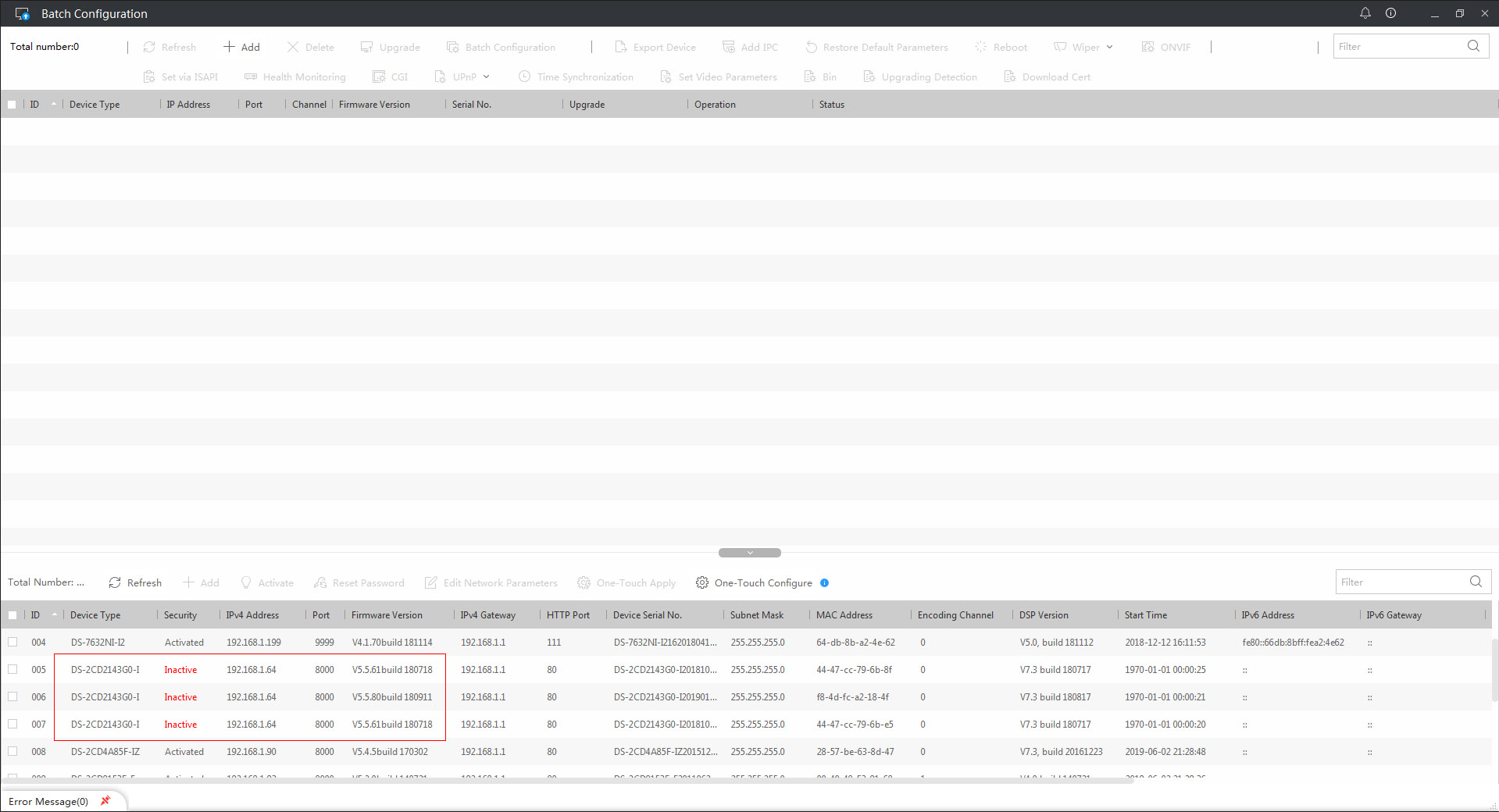This screenshot has height=812, width=1499.
Task: Click the info icon next to One-Touch Configure
Action: pos(824,583)
